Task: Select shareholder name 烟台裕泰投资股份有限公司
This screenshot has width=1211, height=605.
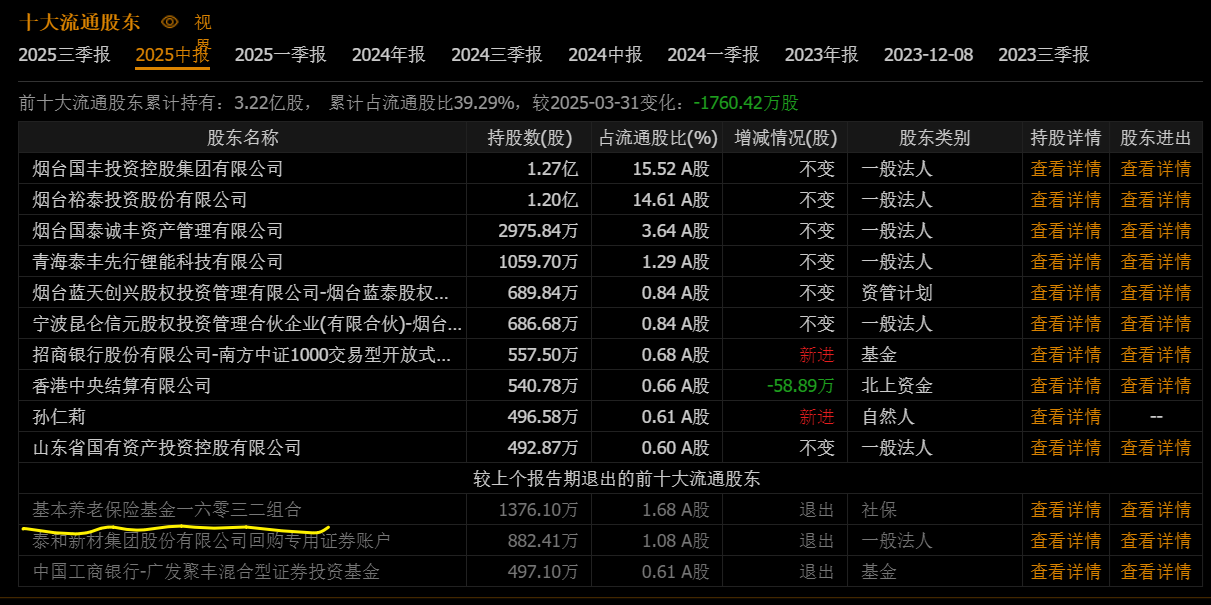Action: [x=140, y=200]
